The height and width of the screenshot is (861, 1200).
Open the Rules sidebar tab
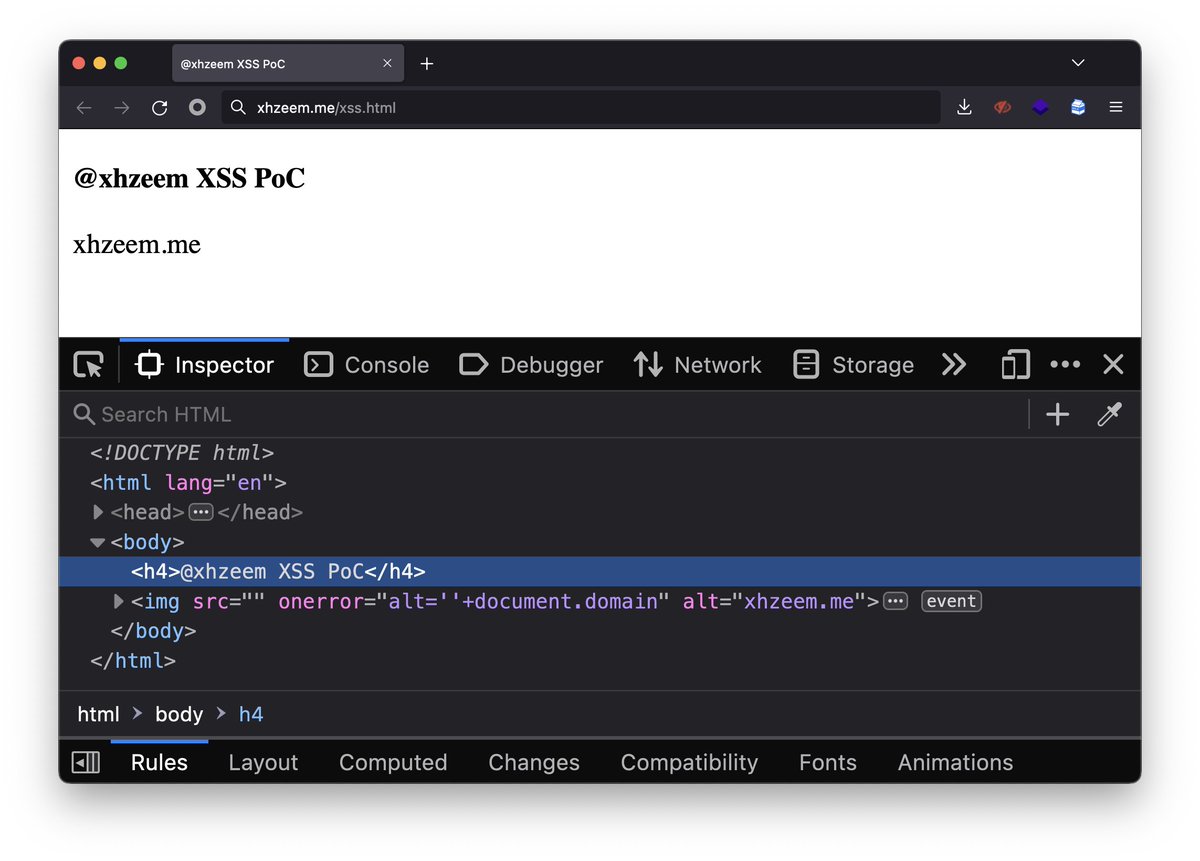(x=159, y=763)
